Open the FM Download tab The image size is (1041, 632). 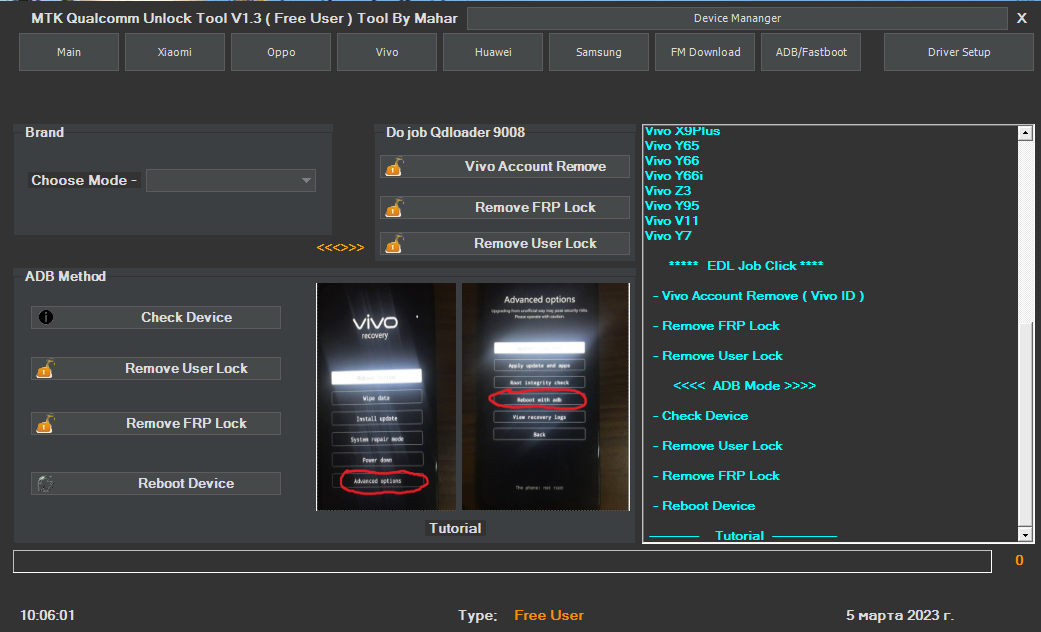pos(705,52)
